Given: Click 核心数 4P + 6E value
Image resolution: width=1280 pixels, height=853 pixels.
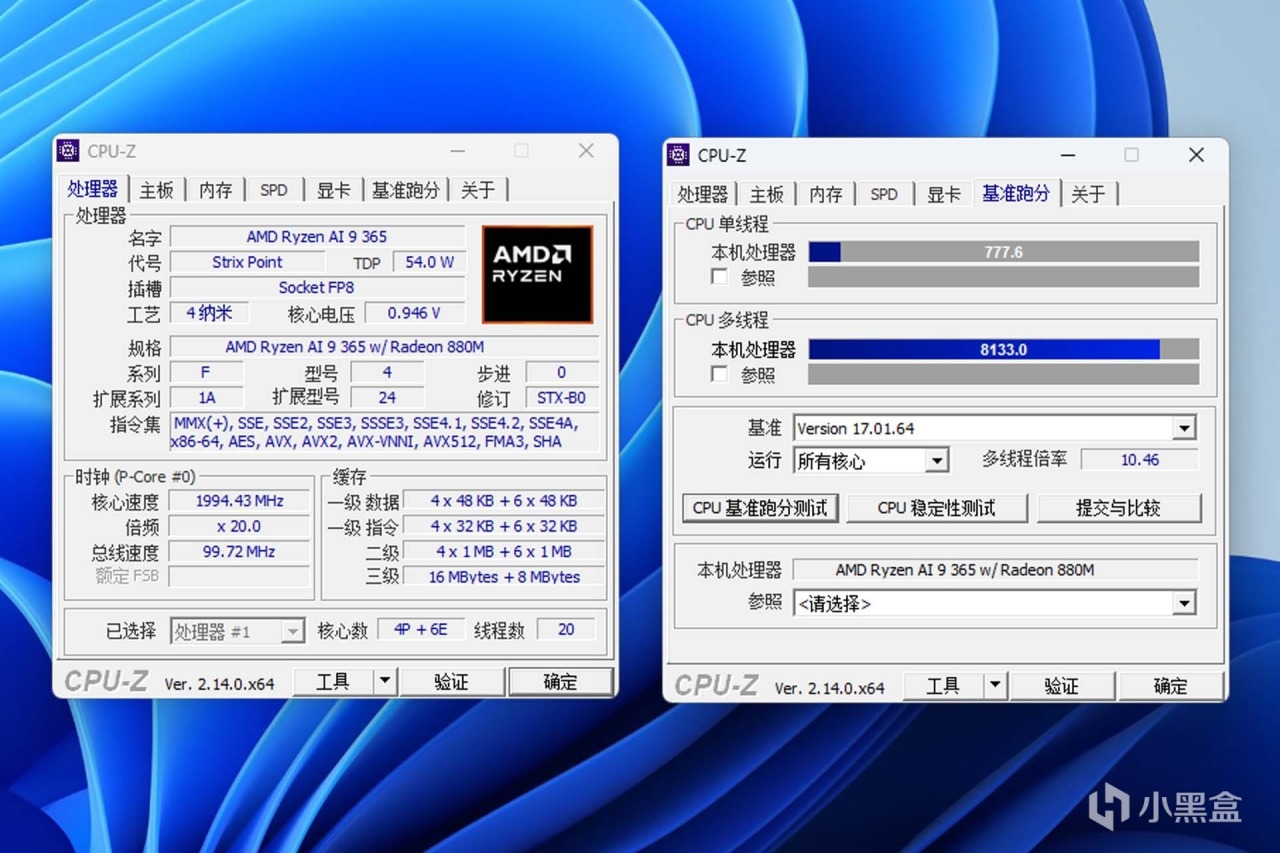Looking at the screenshot, I should [420, 630].
